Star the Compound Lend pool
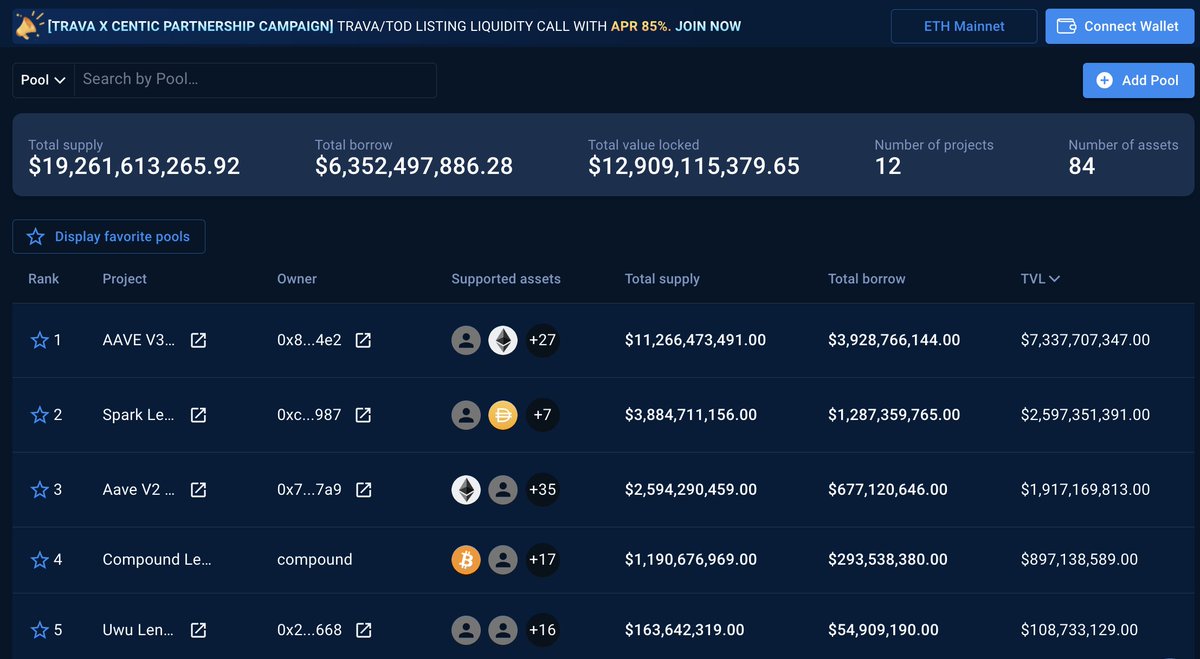The image size is (1200, 659). tap(40, 559)
